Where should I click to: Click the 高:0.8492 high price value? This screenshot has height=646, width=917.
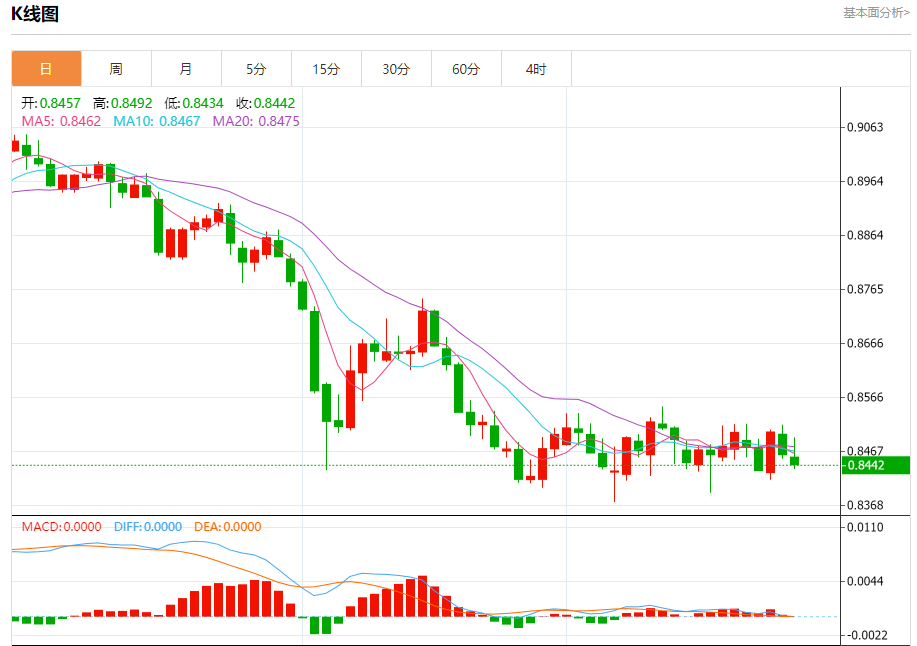point(122,103)
